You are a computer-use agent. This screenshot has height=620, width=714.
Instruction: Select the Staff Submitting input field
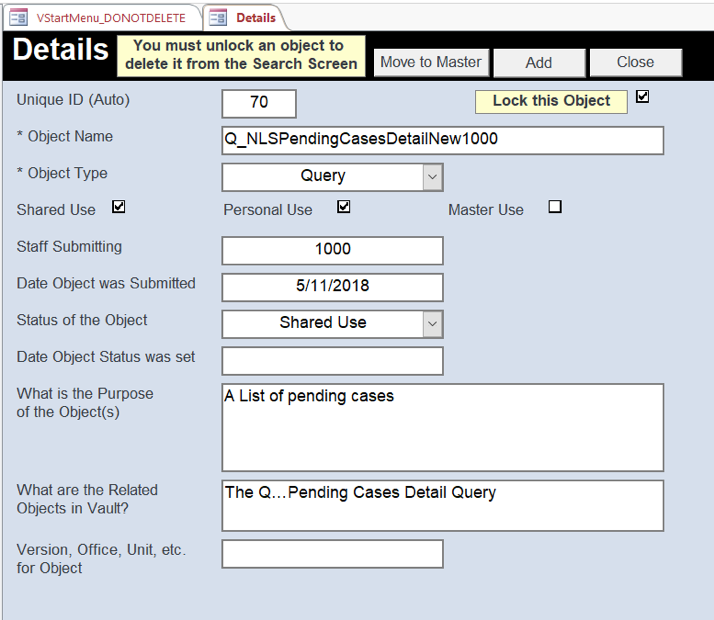[332, 250]
